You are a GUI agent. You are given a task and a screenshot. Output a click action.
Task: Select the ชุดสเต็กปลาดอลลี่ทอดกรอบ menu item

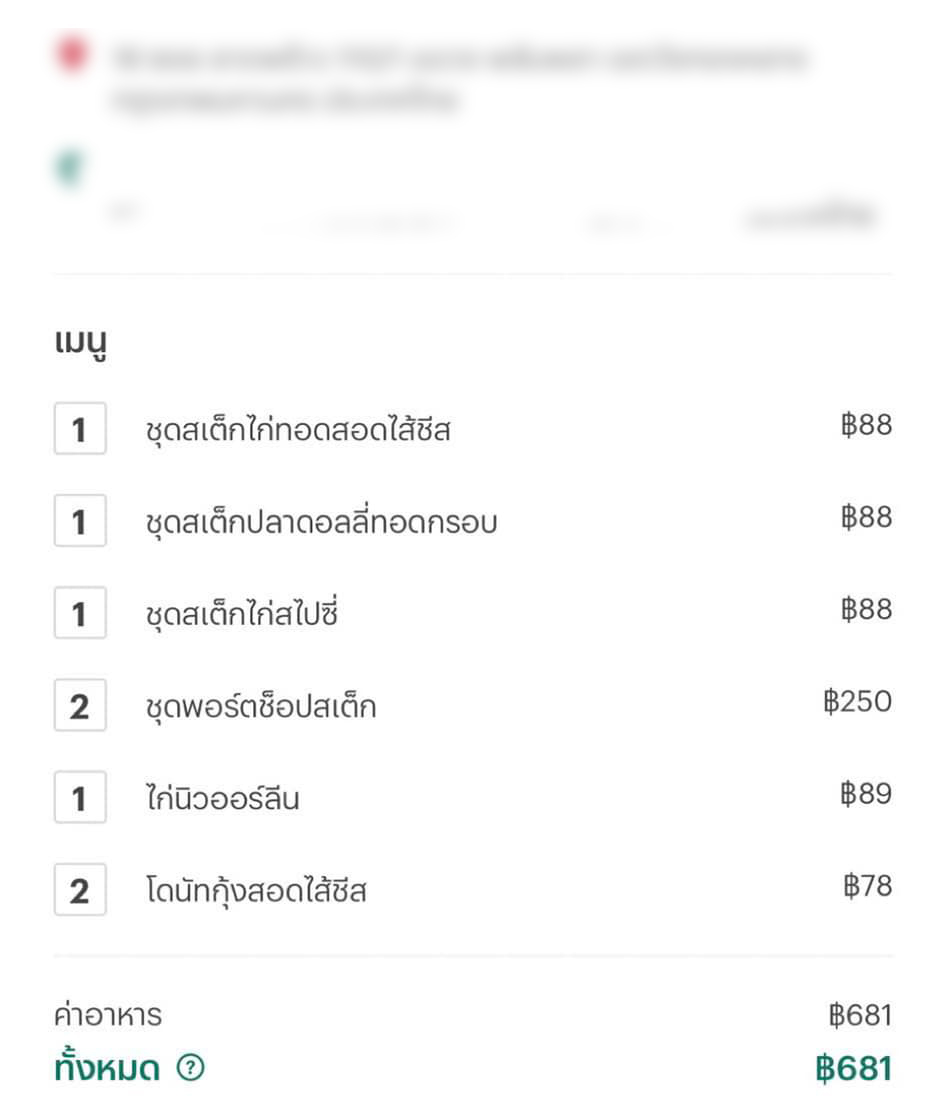point(321,523)
